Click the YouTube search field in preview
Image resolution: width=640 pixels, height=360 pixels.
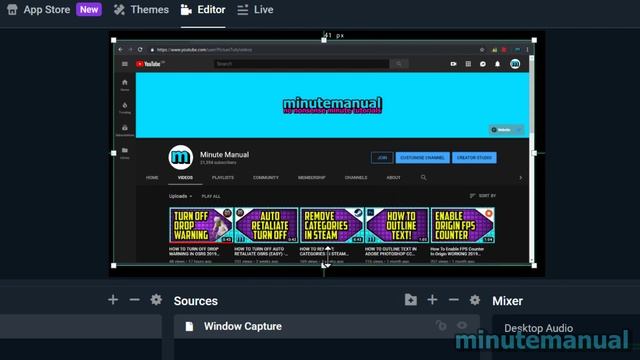pyautogui.click(x=301, y=64)
